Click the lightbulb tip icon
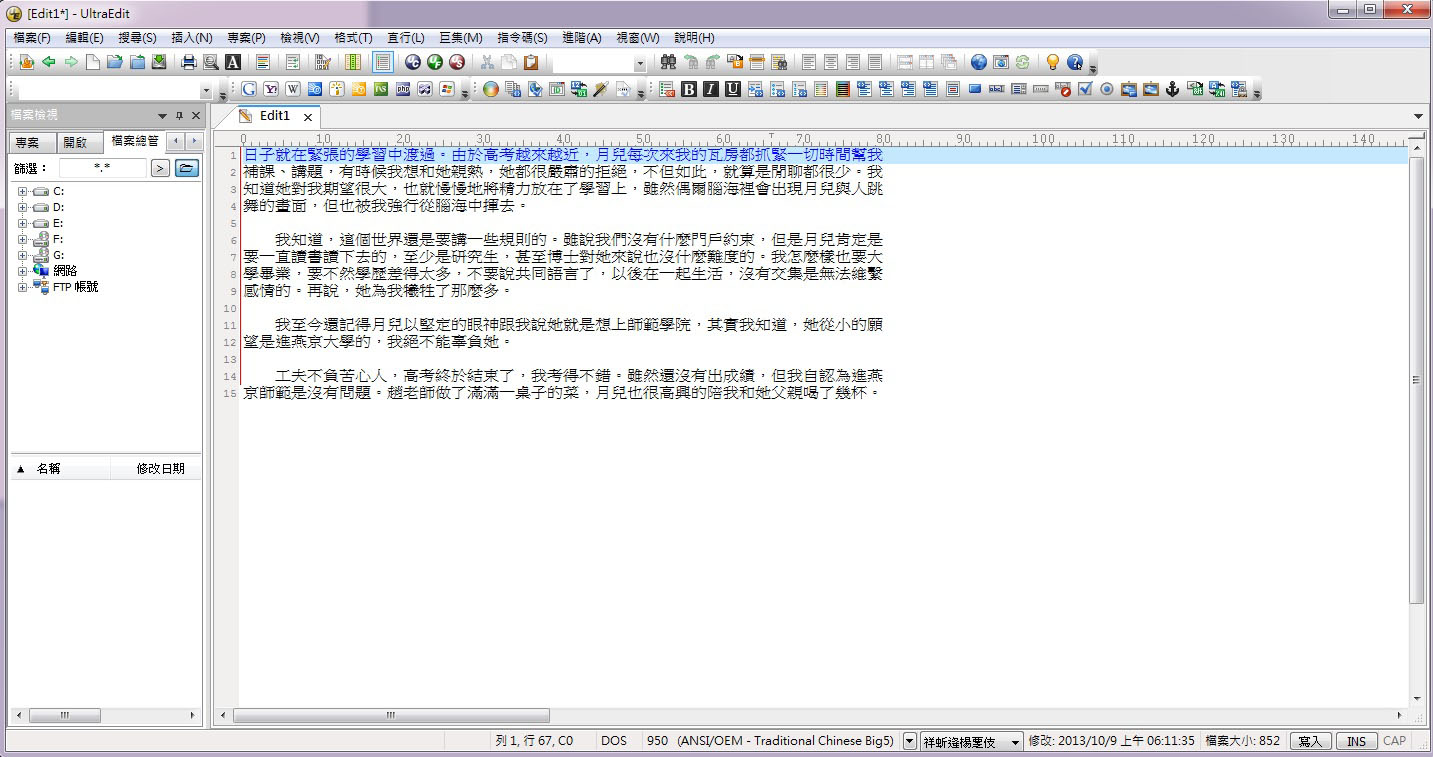 tap(1052, 62)
